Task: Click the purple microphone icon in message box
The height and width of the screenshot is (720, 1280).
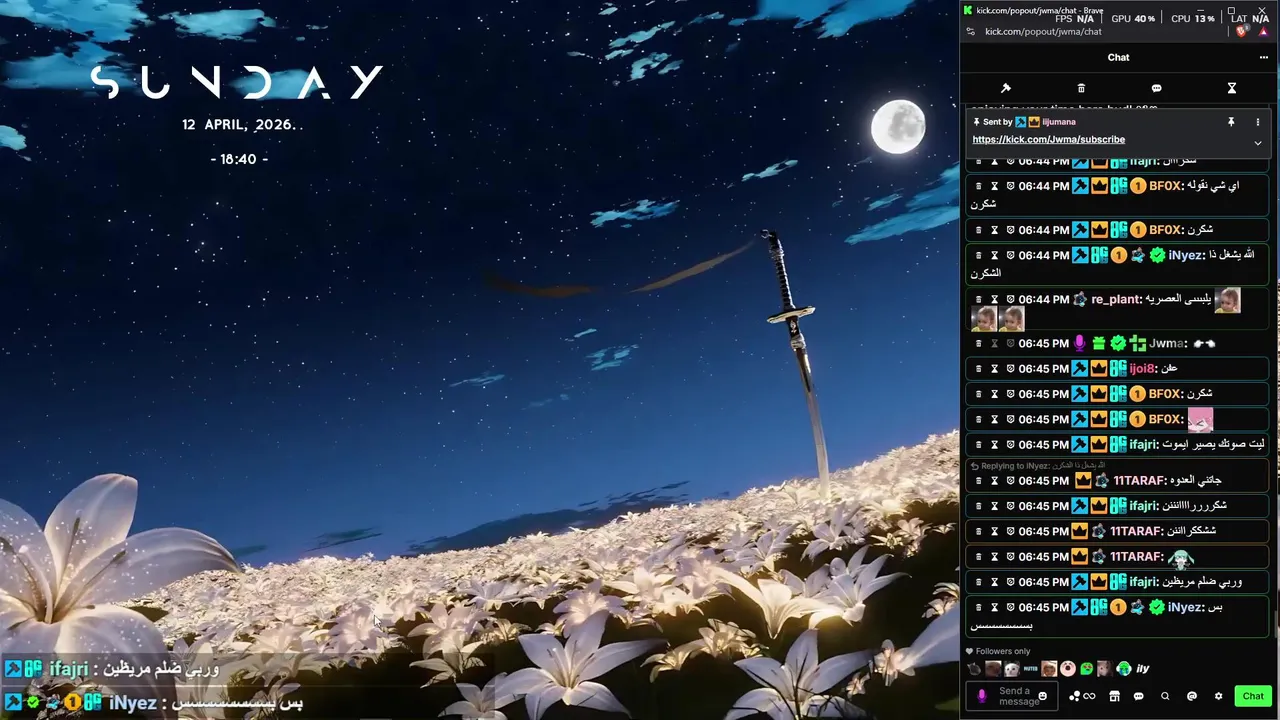Action: tap(982, 696)
